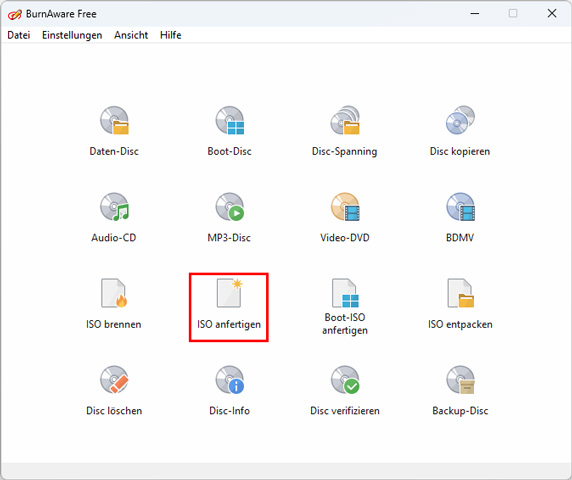572x480 pixels.
Task: Close the BurnAware Free window
Action: point(552,13)
